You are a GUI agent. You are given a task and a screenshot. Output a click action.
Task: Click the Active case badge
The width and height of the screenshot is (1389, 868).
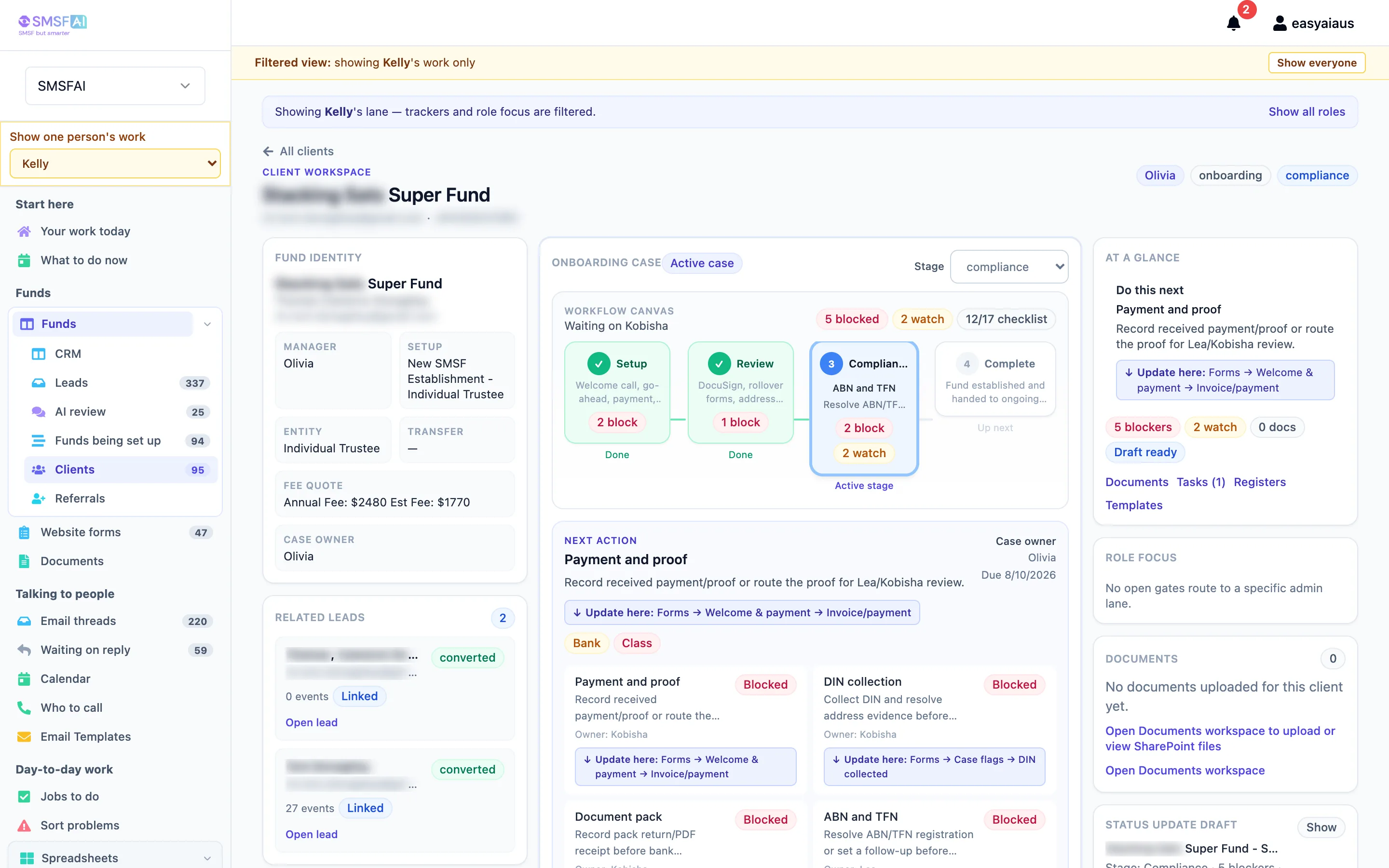click(701, 263)
